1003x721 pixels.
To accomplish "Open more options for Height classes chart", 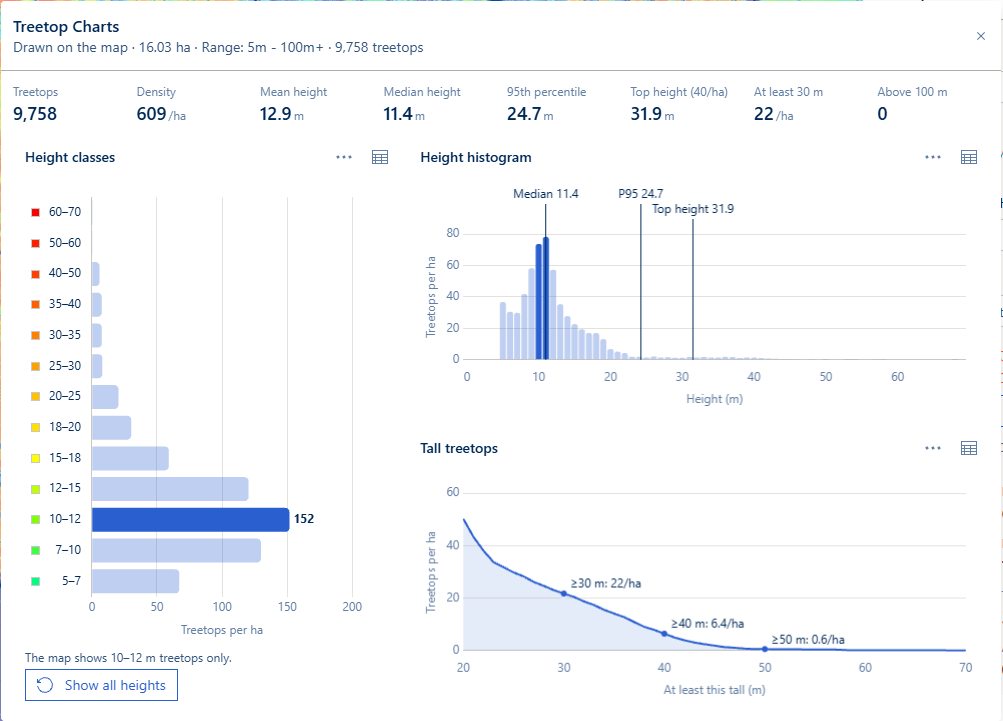I will tap(344, 157).
